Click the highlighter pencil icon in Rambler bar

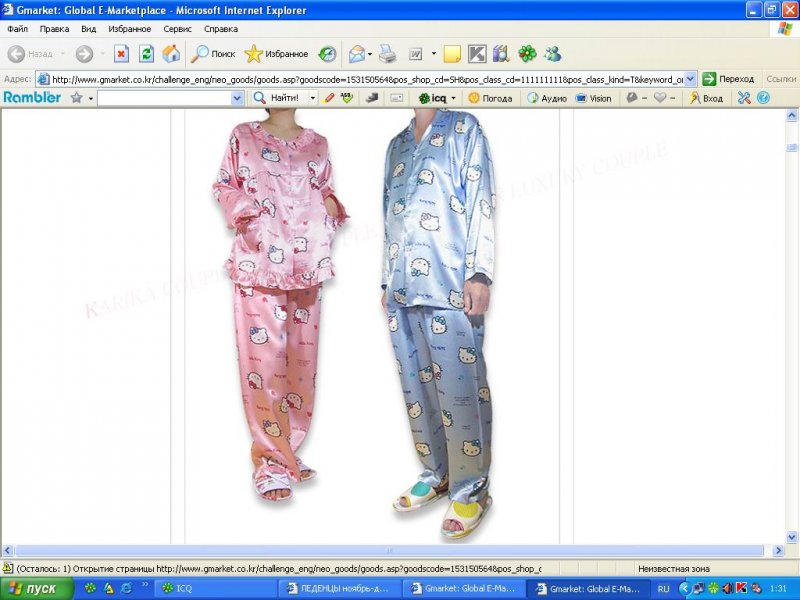(329, 97)
